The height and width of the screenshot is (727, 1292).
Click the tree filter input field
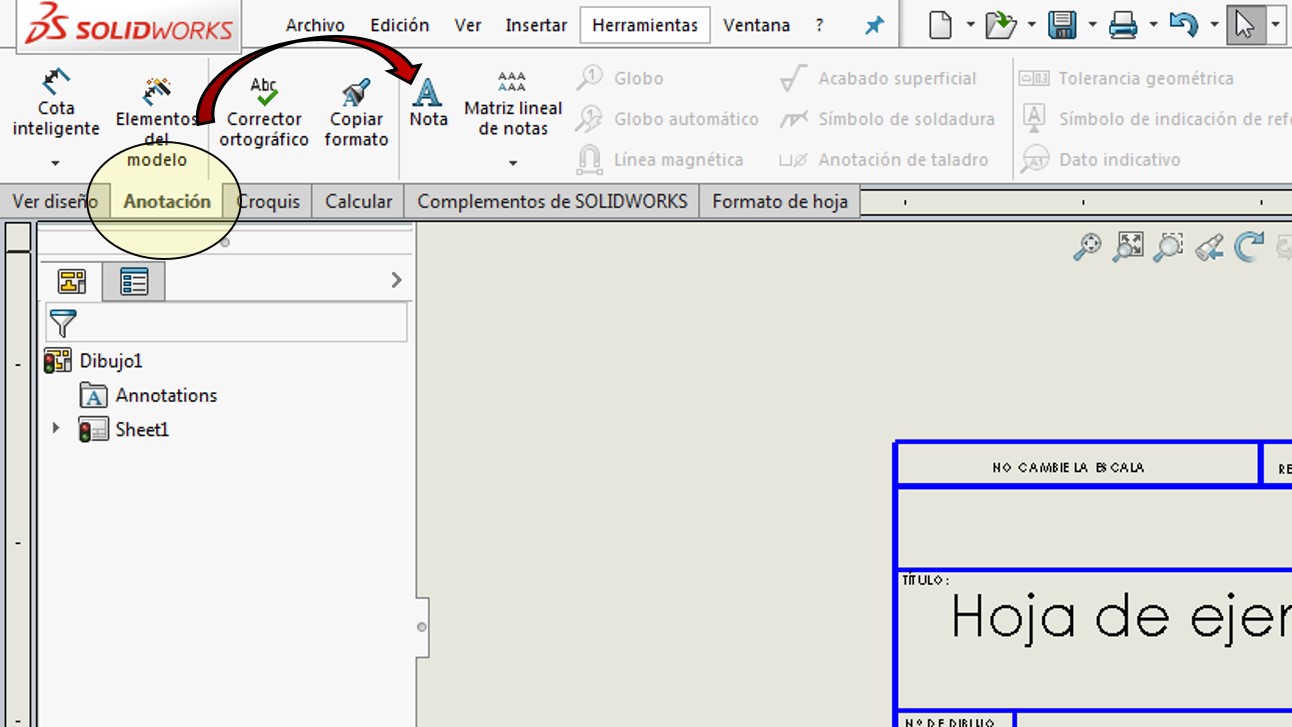[226, 323]
